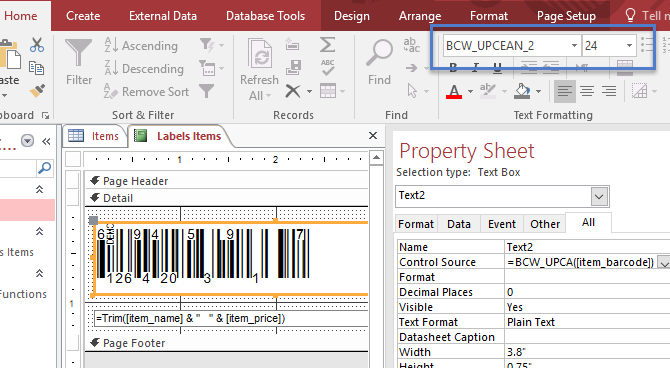Click the Toggle Filter funnel icon
The height and width of the screenshot is (368, 670).
207,91
